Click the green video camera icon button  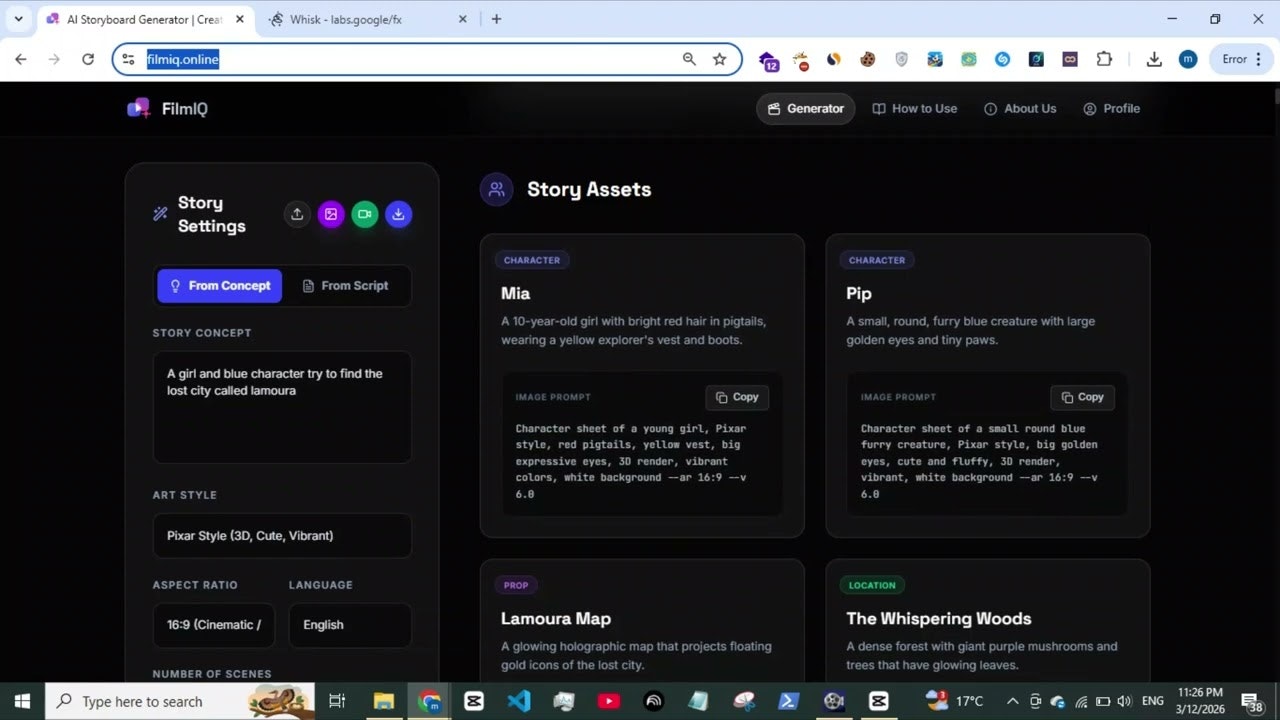[x=365, y=214]
